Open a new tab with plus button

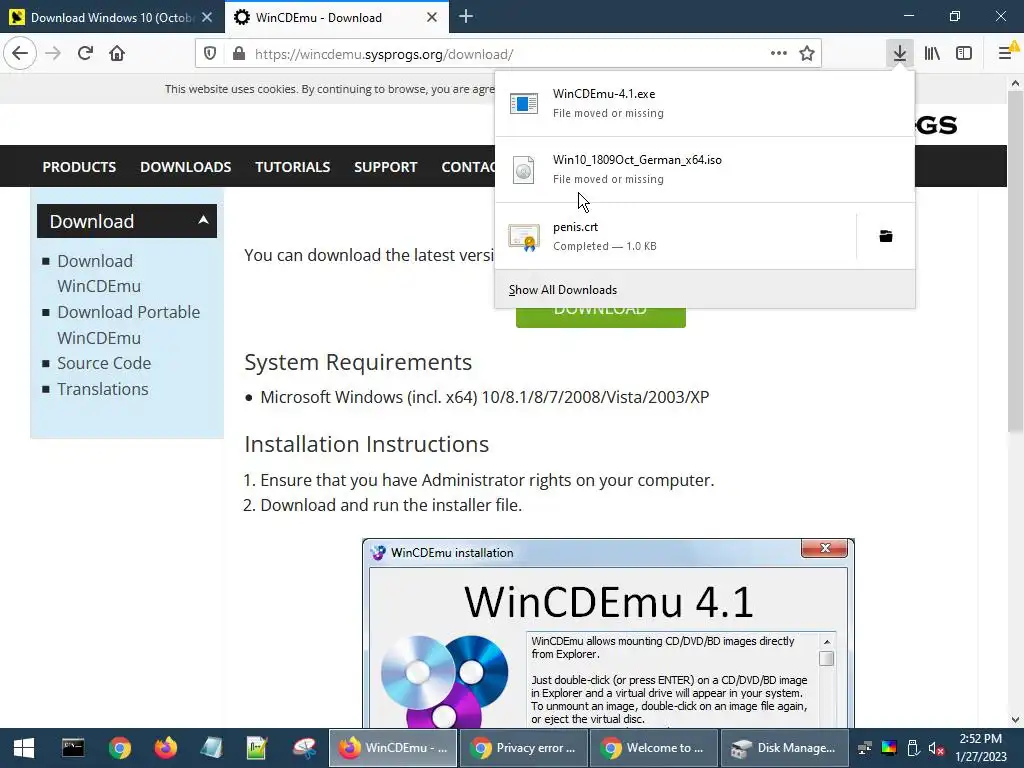466,17
